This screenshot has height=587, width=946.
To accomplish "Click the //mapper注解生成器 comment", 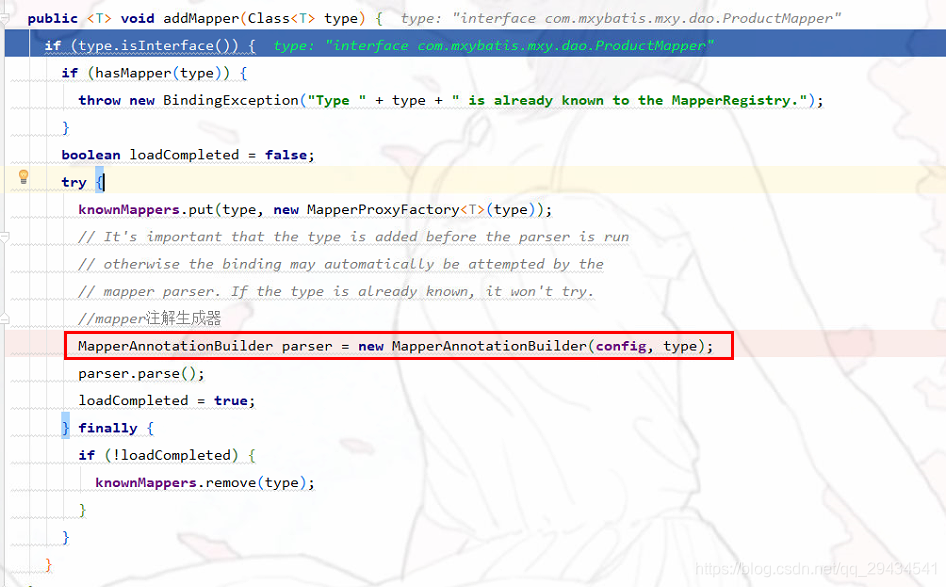I will (x=150, y=319).
